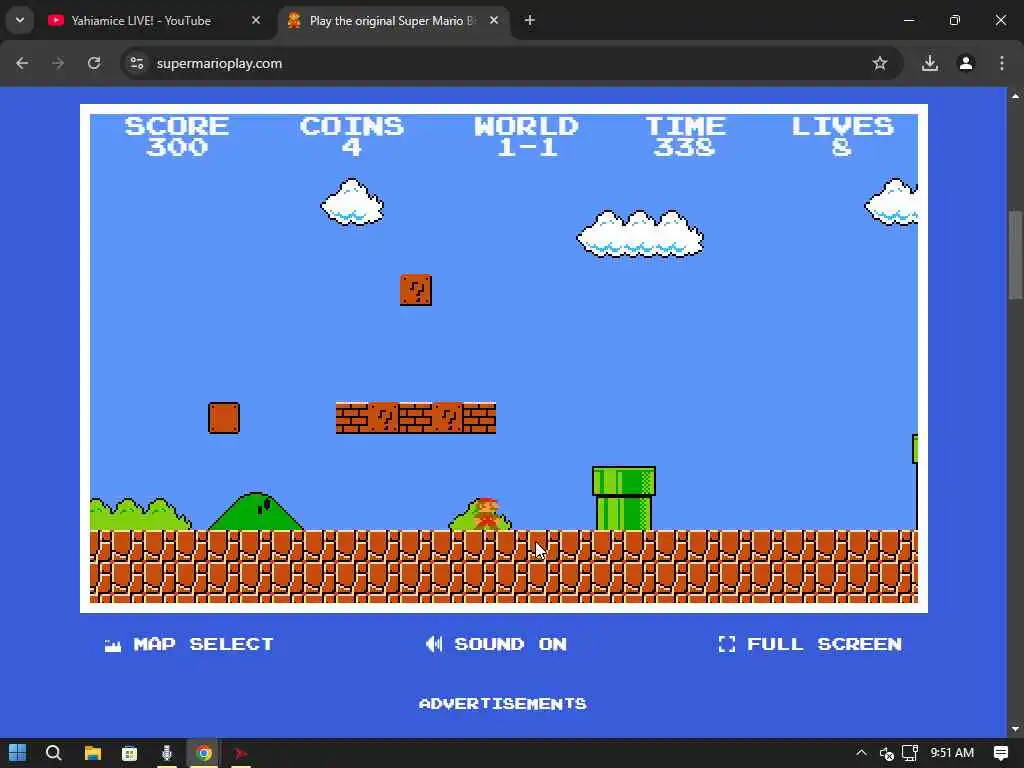Image resolution: width=1024 pixels, height=768 pixels.
Task: Open the notification center icon
Action: 1000,753
